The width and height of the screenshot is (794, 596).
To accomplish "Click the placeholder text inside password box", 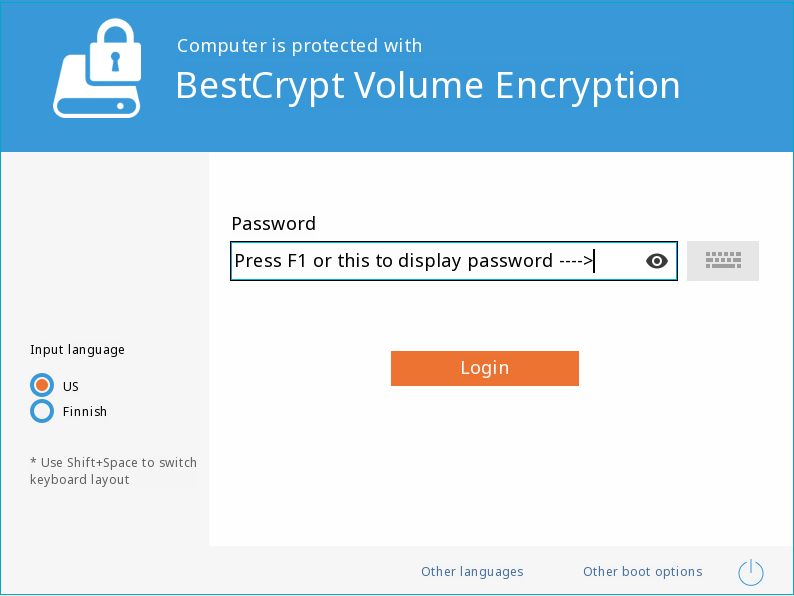I will coord(413,261).
